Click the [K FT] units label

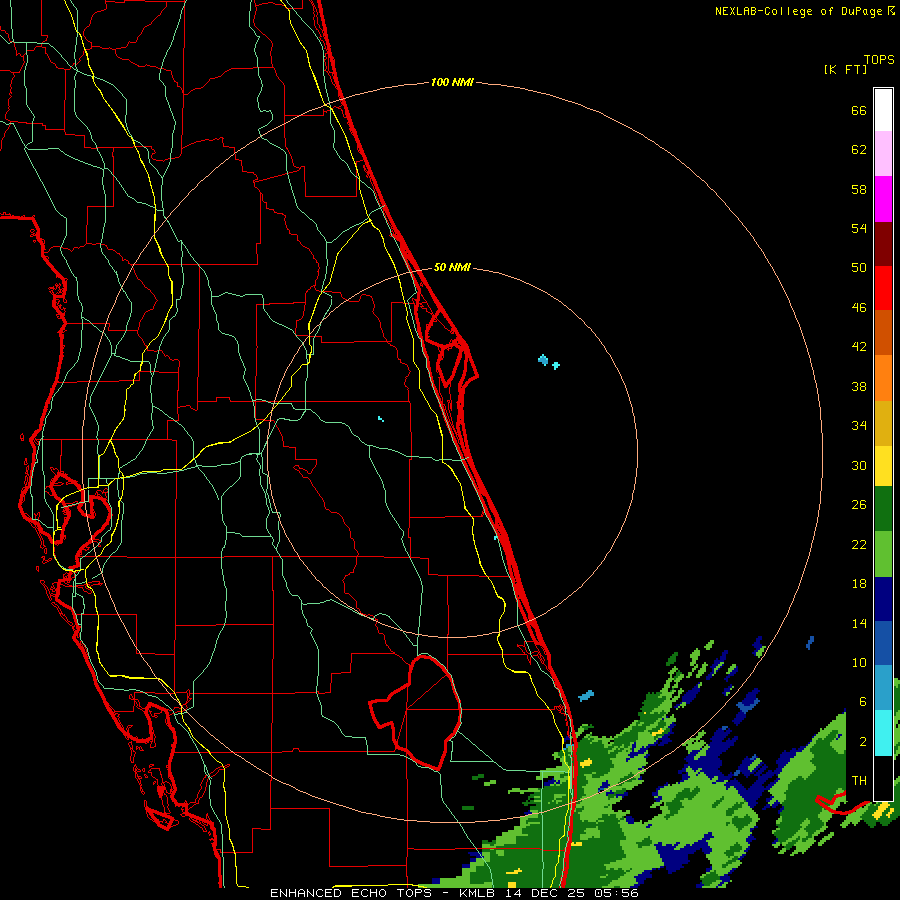click(845, 69)
